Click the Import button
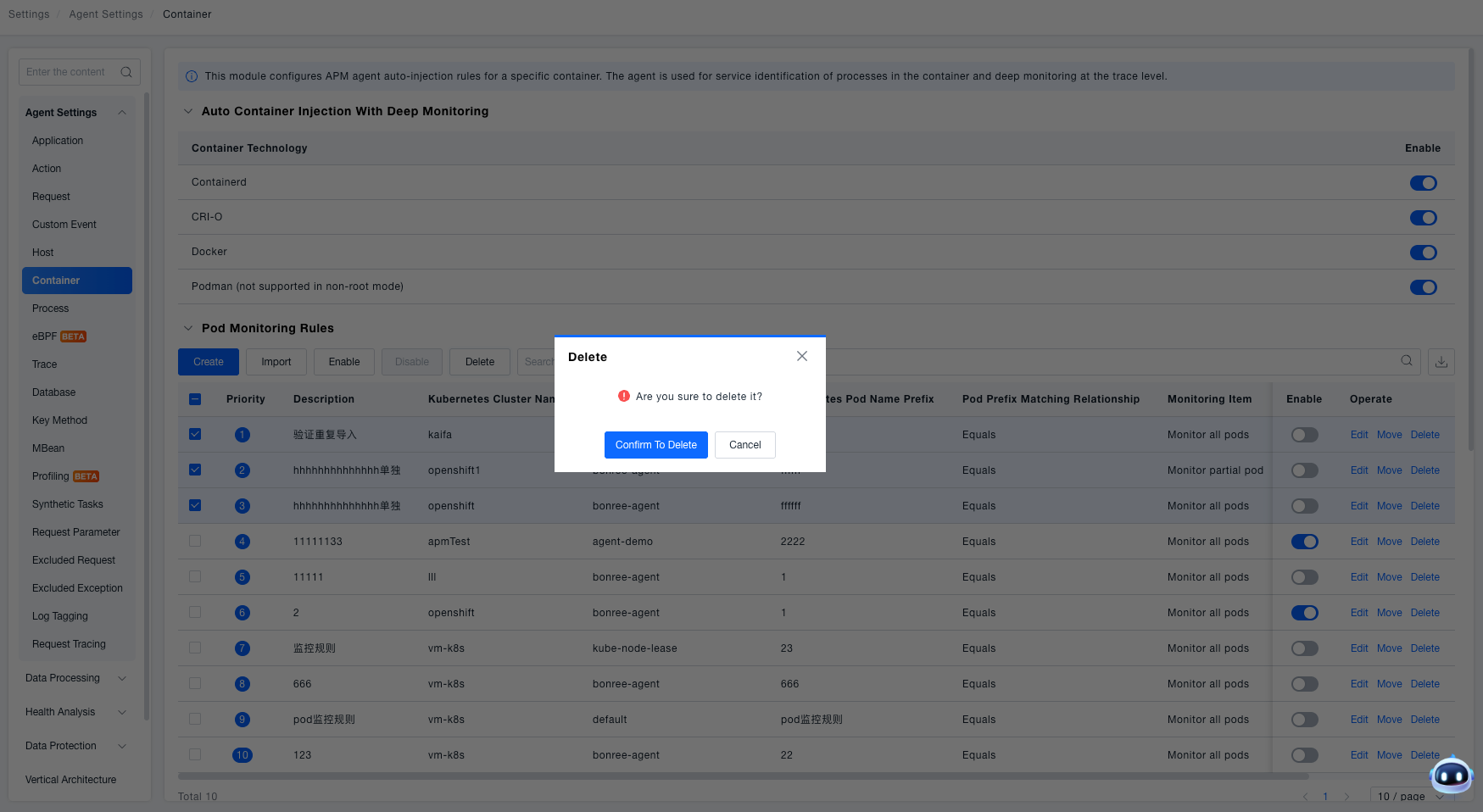This screenshot has width=1483, height=812. [276, 362]
